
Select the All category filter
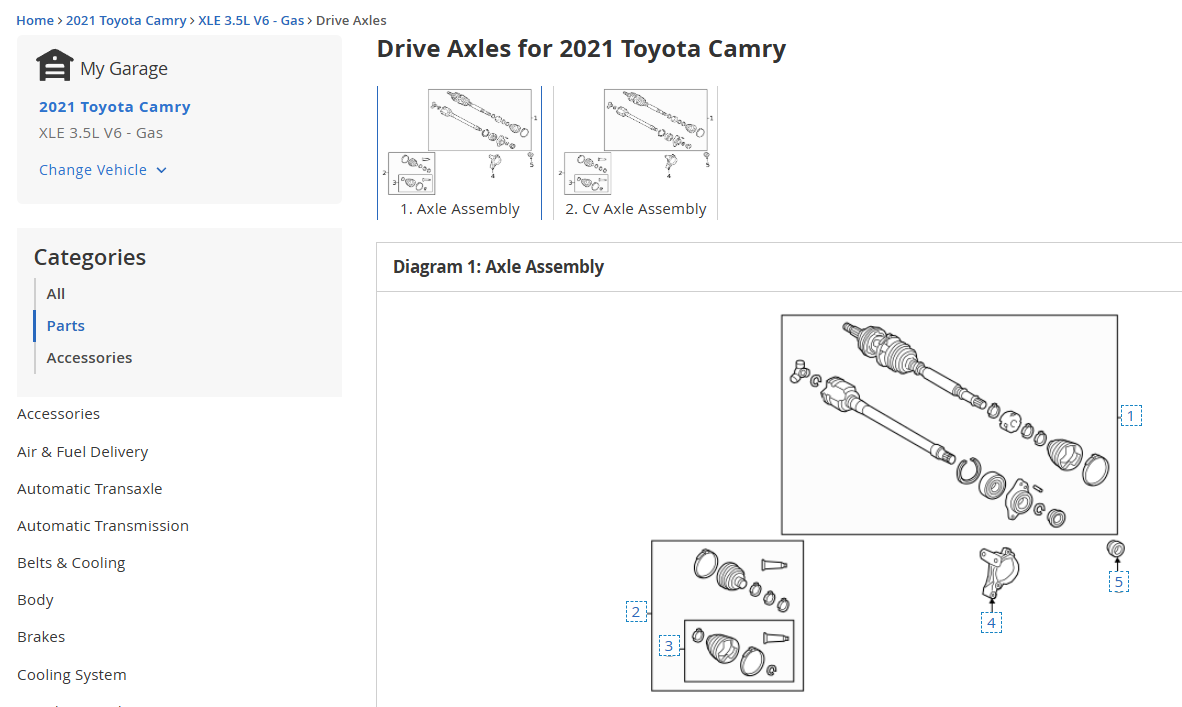click(x=56, y=294)
